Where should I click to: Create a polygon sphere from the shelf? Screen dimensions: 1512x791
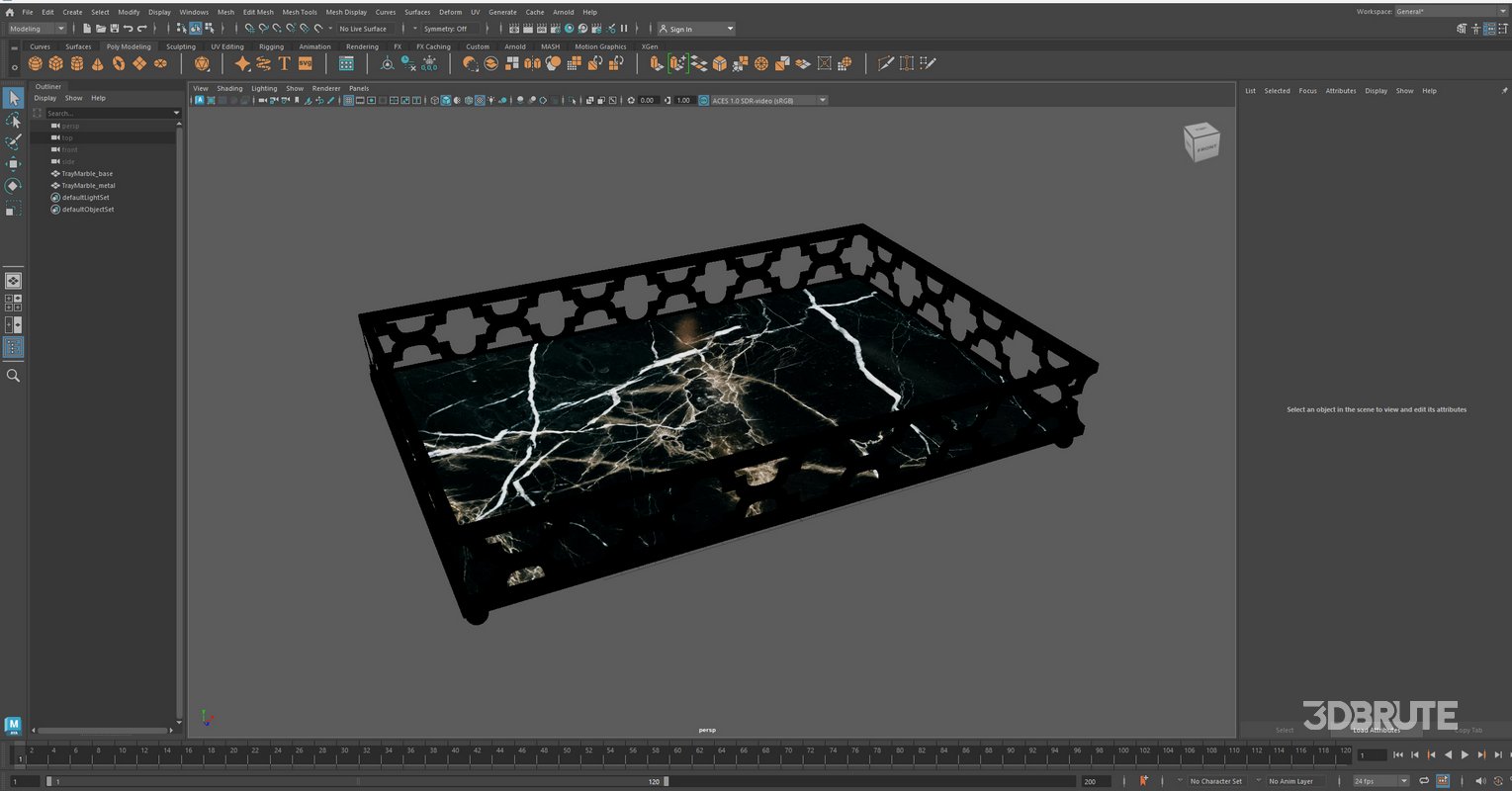[36, 62]
